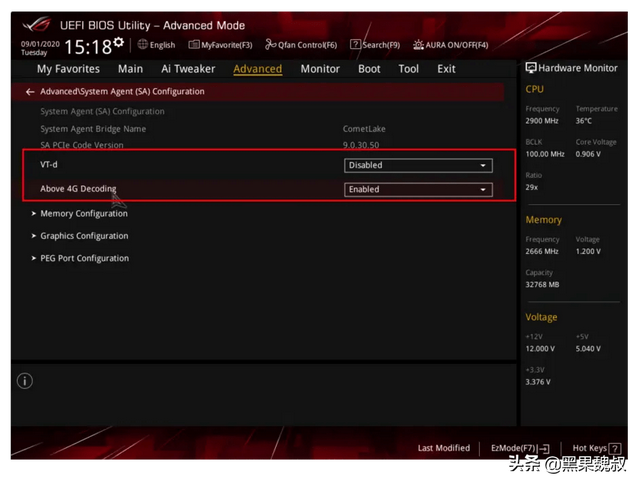Select the Exit tab
The image size is (640, 486).
pyautogui.click(x=447, y=69)
